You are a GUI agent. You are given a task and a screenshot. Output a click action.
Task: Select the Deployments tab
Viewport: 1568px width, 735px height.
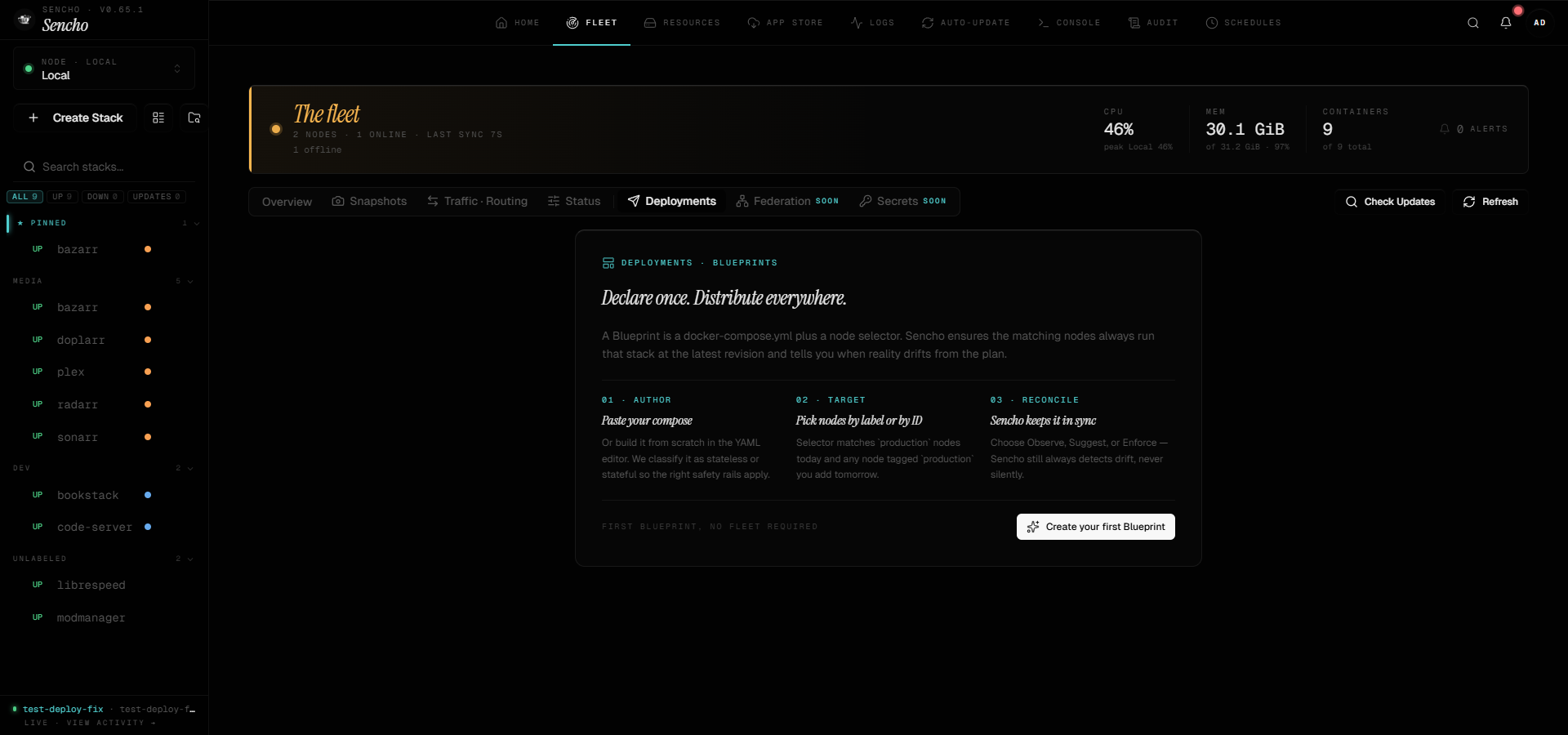672,202
